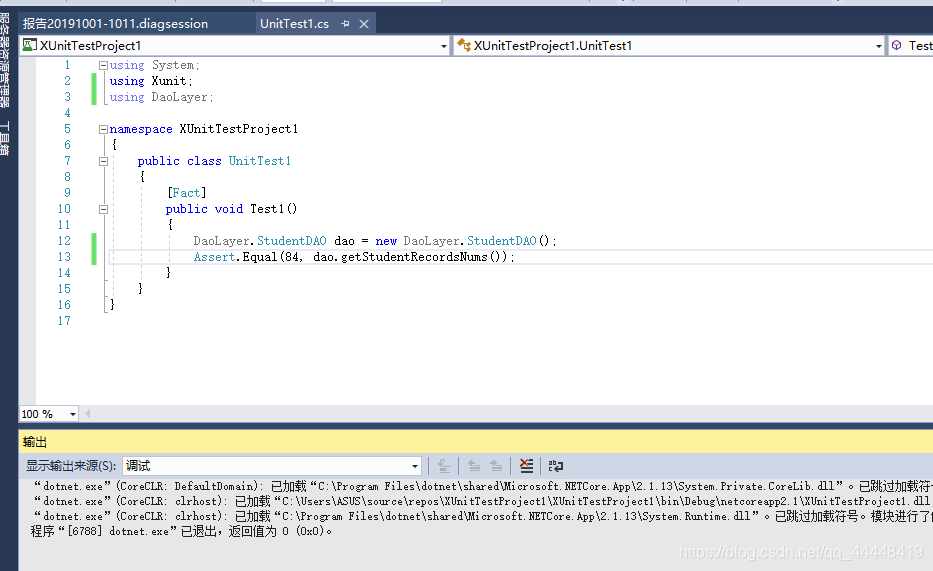This screenshot has height=571, width=933.
Task: Go to next message in output
Action: pyautogui.click(x=496, y=466)
